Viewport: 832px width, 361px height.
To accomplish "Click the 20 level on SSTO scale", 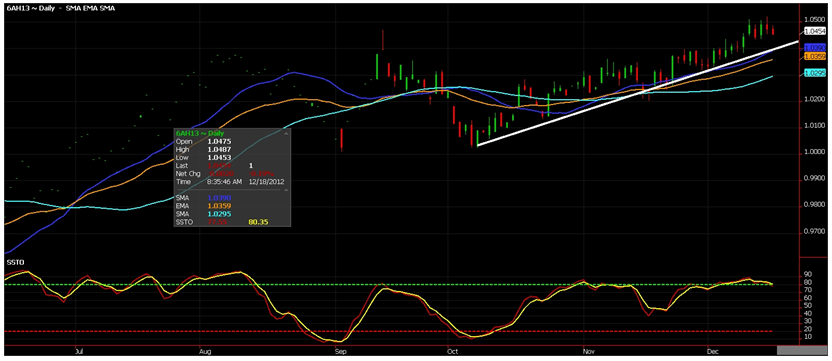I will [x=808, y=329].
